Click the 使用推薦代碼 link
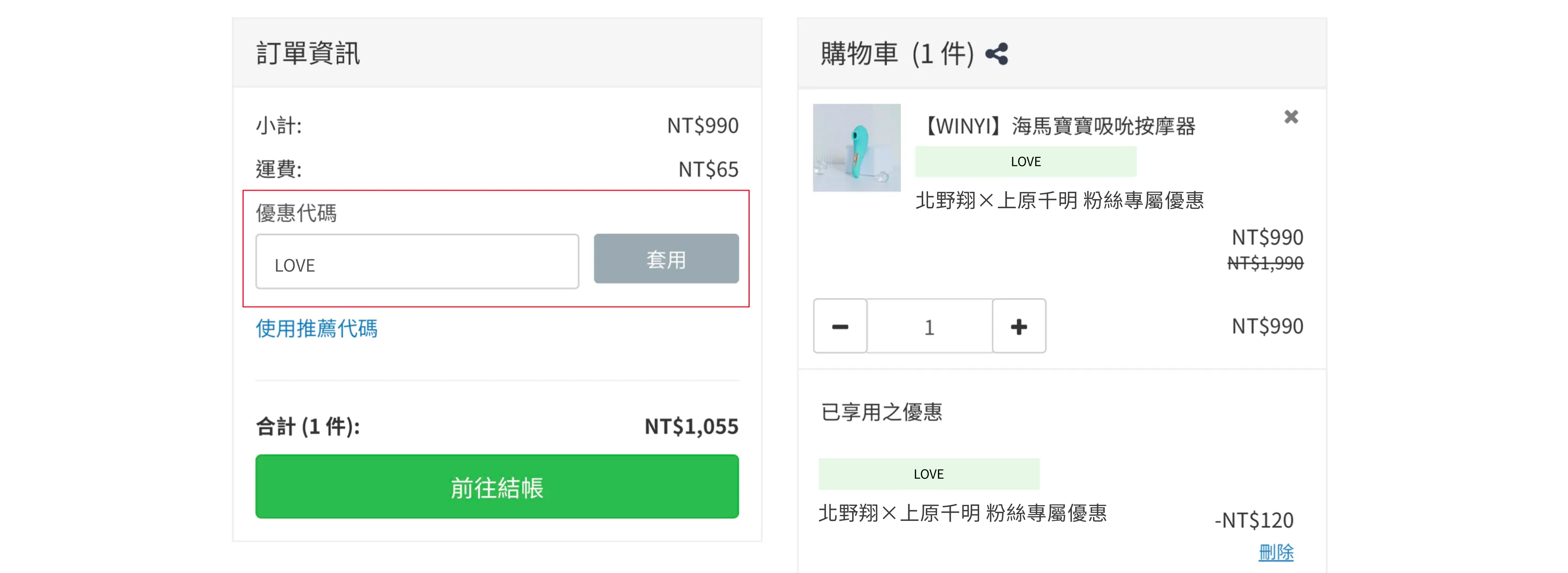 click(x=317, y=329)
